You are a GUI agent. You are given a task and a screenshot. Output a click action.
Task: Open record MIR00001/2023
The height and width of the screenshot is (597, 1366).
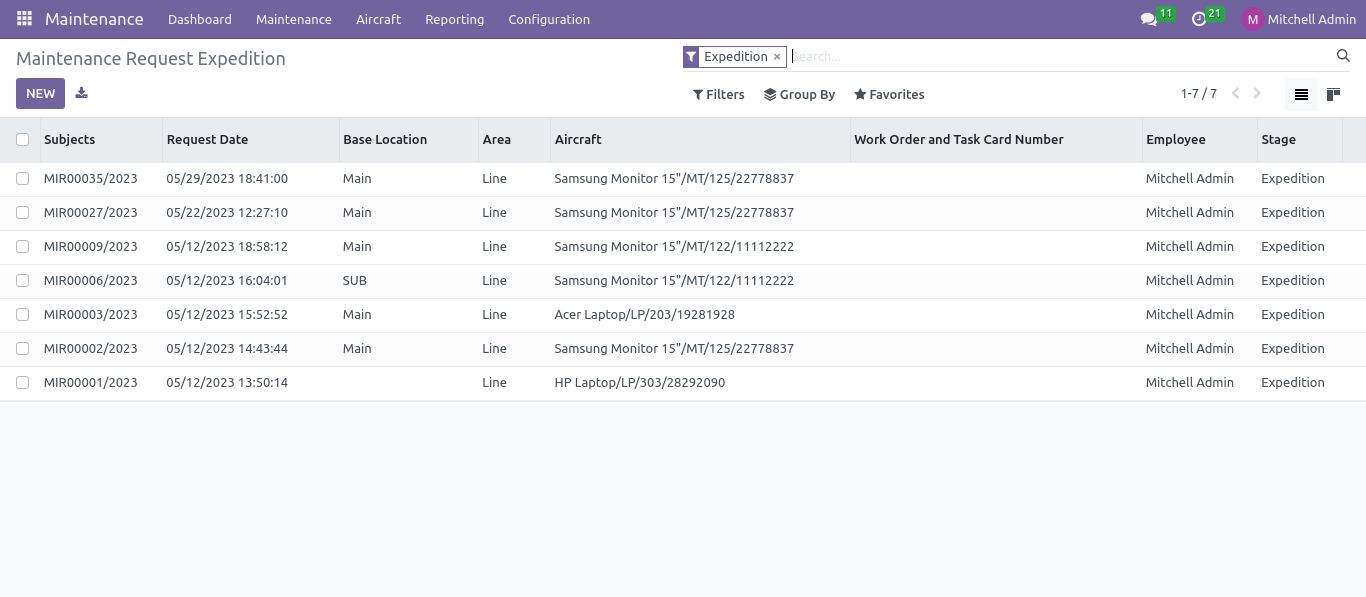[x=90, y=382]
